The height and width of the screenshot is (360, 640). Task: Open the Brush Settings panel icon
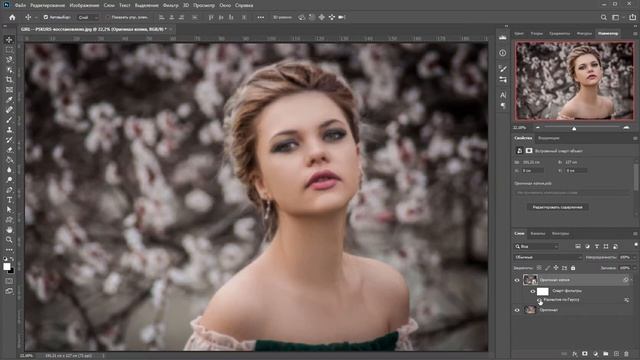(x=503, y=69)
